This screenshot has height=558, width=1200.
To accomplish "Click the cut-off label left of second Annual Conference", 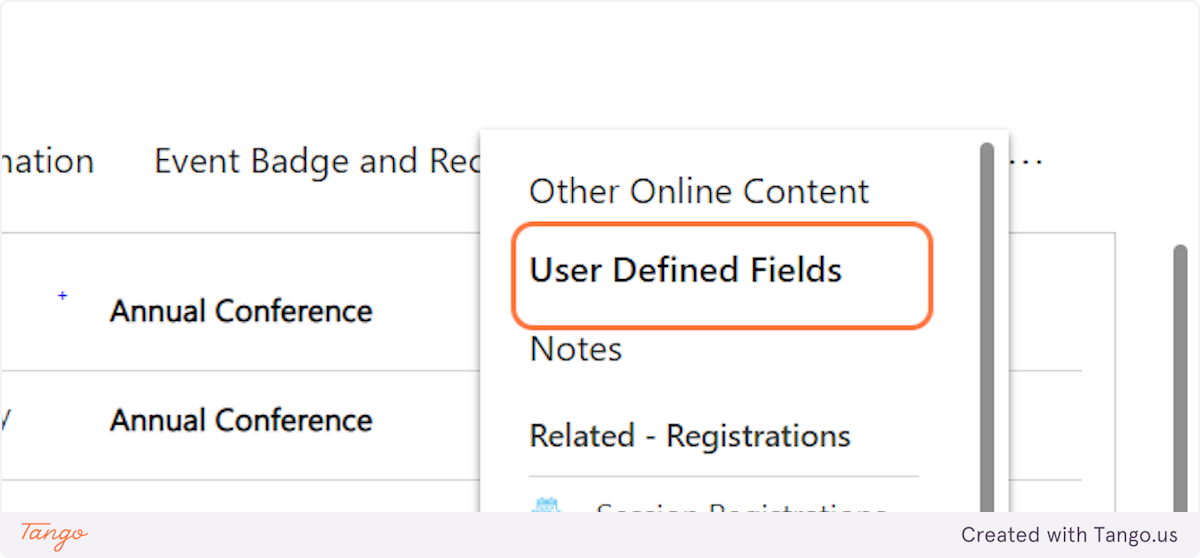I will 5,420.
